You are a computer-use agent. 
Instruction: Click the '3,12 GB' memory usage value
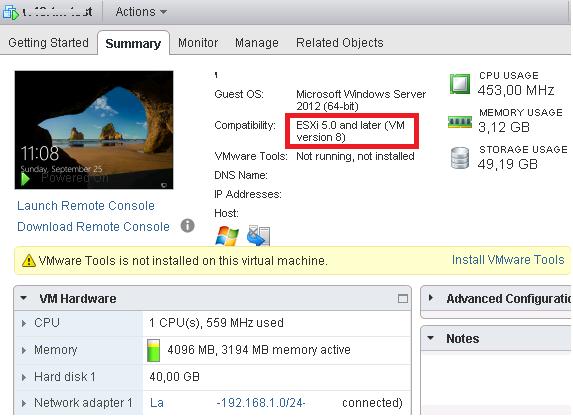coord(504,127)
